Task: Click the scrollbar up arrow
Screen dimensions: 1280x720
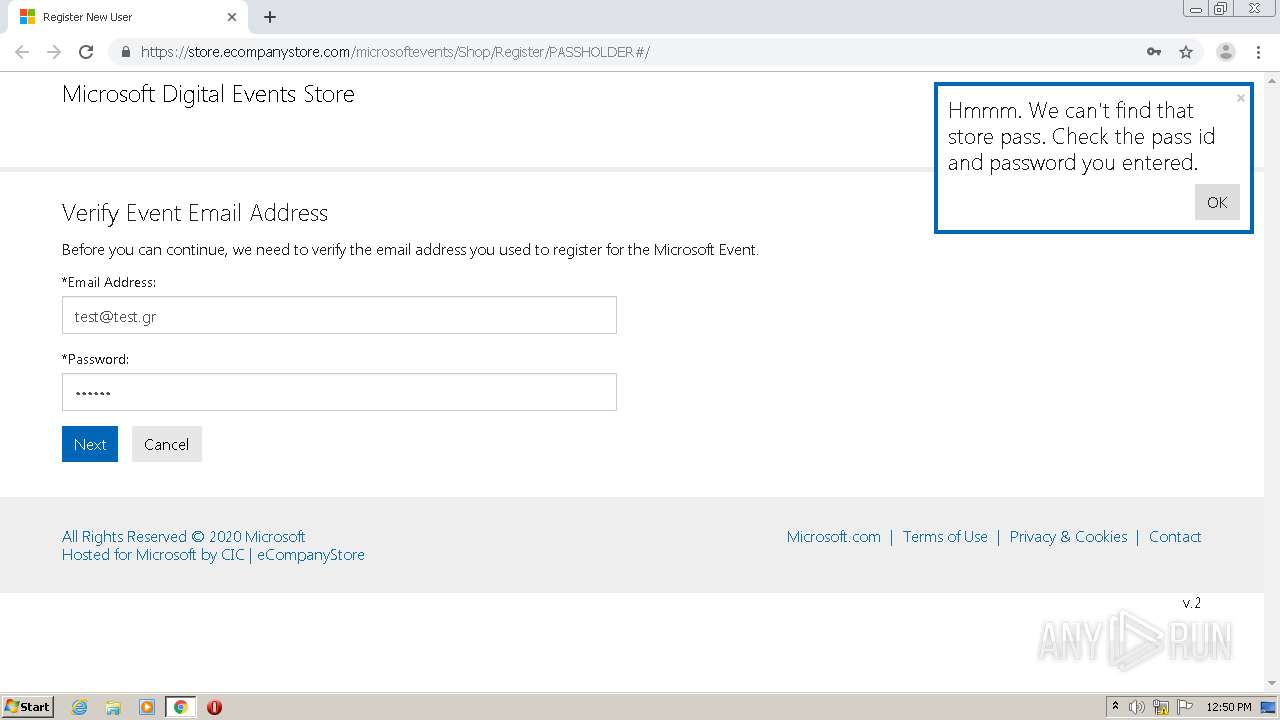Action: [x=1272, y=79]
